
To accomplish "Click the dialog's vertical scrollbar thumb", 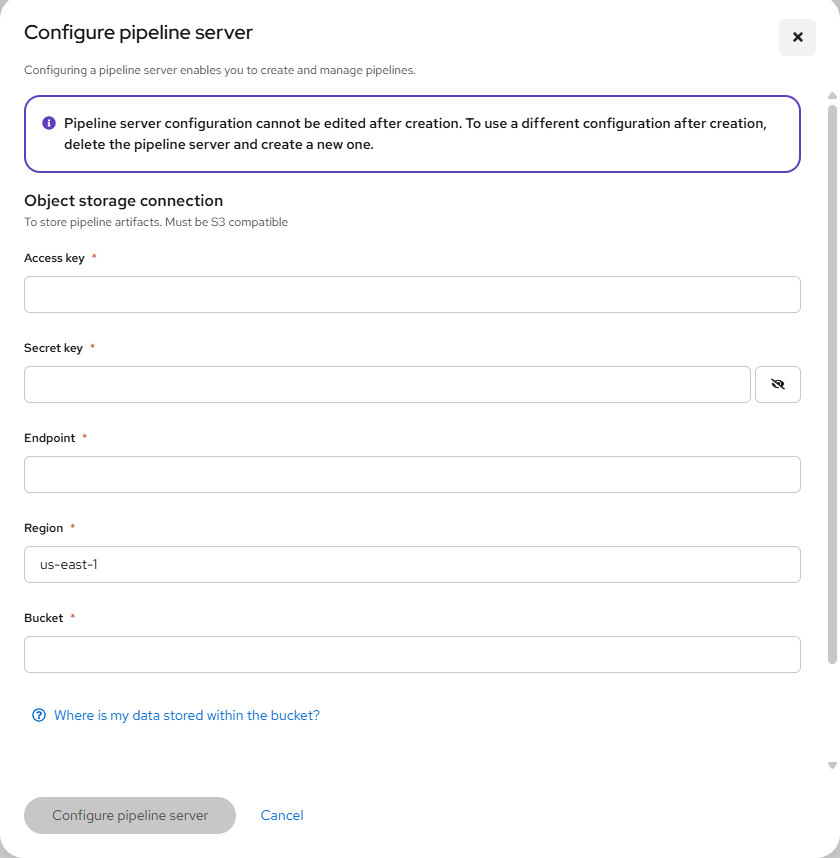I will [832, 380].
